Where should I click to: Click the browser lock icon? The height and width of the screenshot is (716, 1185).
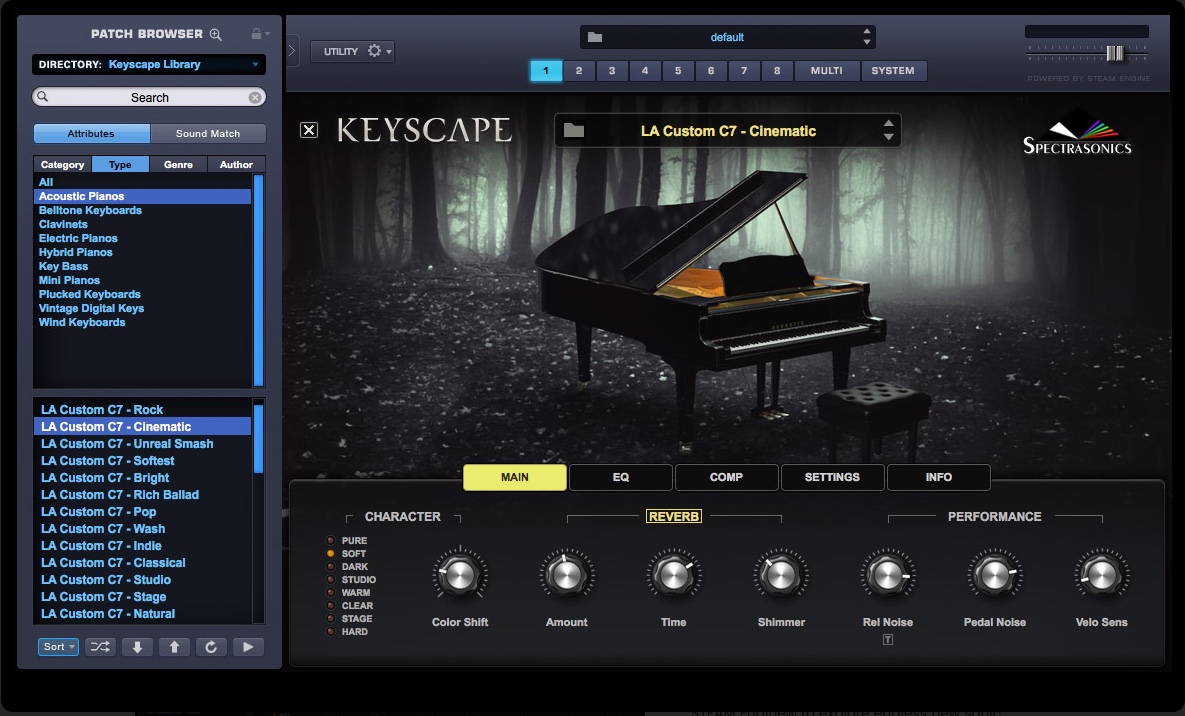tap(257, 34)
